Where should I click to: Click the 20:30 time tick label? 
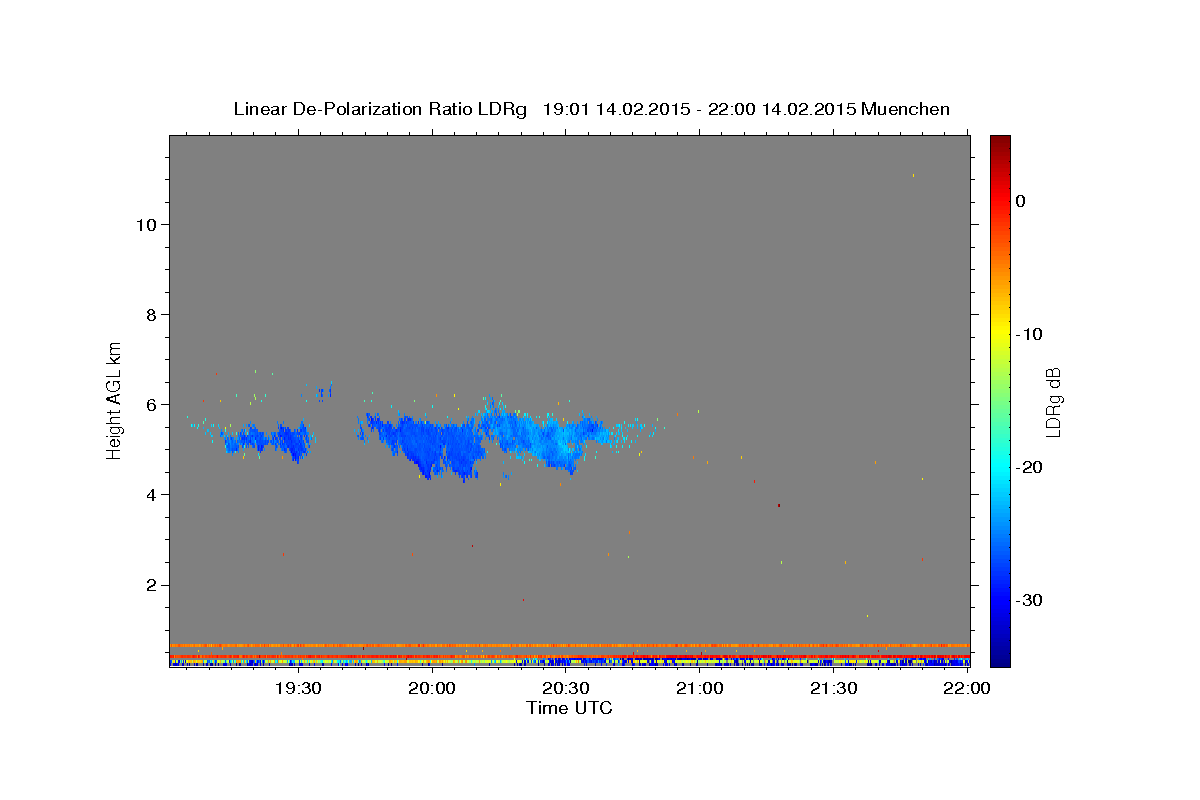(x=566, y=688)
